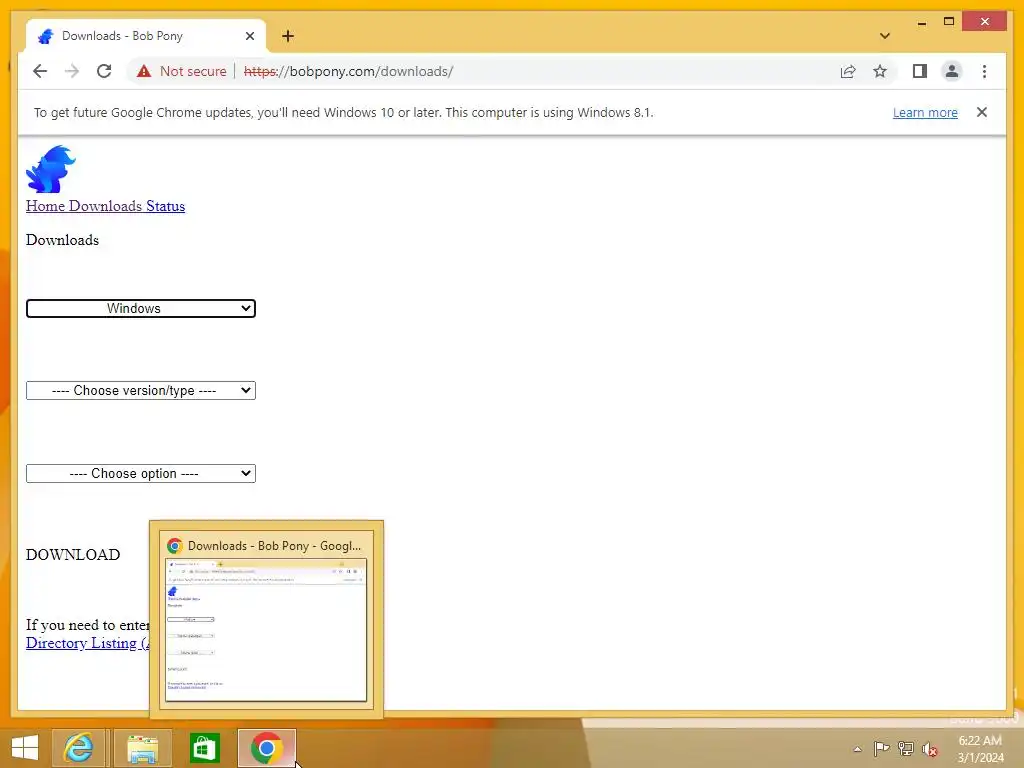This screenshot has width=1024, height=768.
Task: Click the forward navigation arrow
Action: tap(72, 71)
